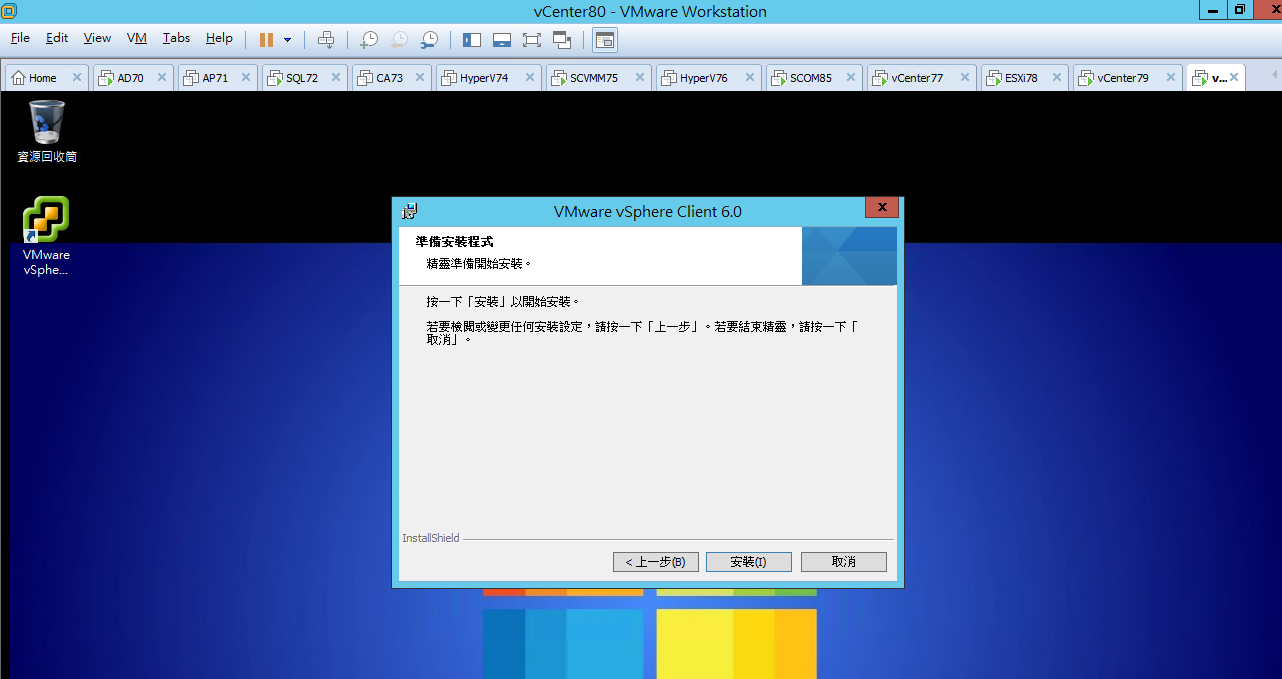
Task: Click the 安裝(I) install button
Action: [x=749, y=562]
